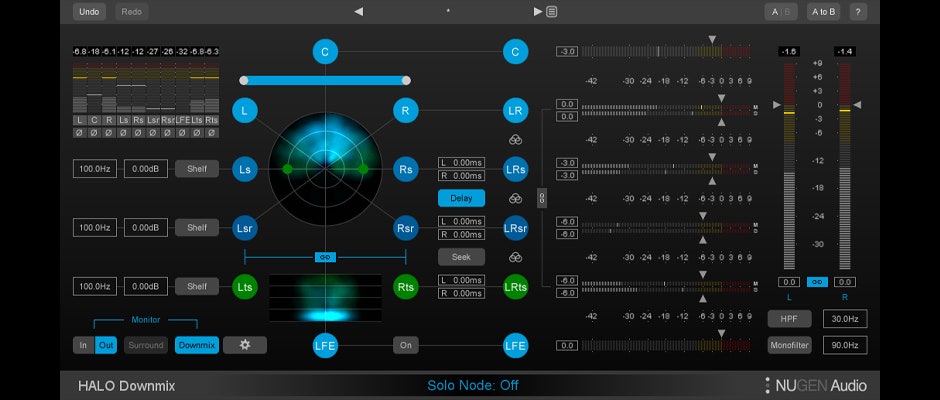Viewport: 940px width, 400px height.
Task: Click the right handle of blue width slider
Action: (x=406, y=80)
